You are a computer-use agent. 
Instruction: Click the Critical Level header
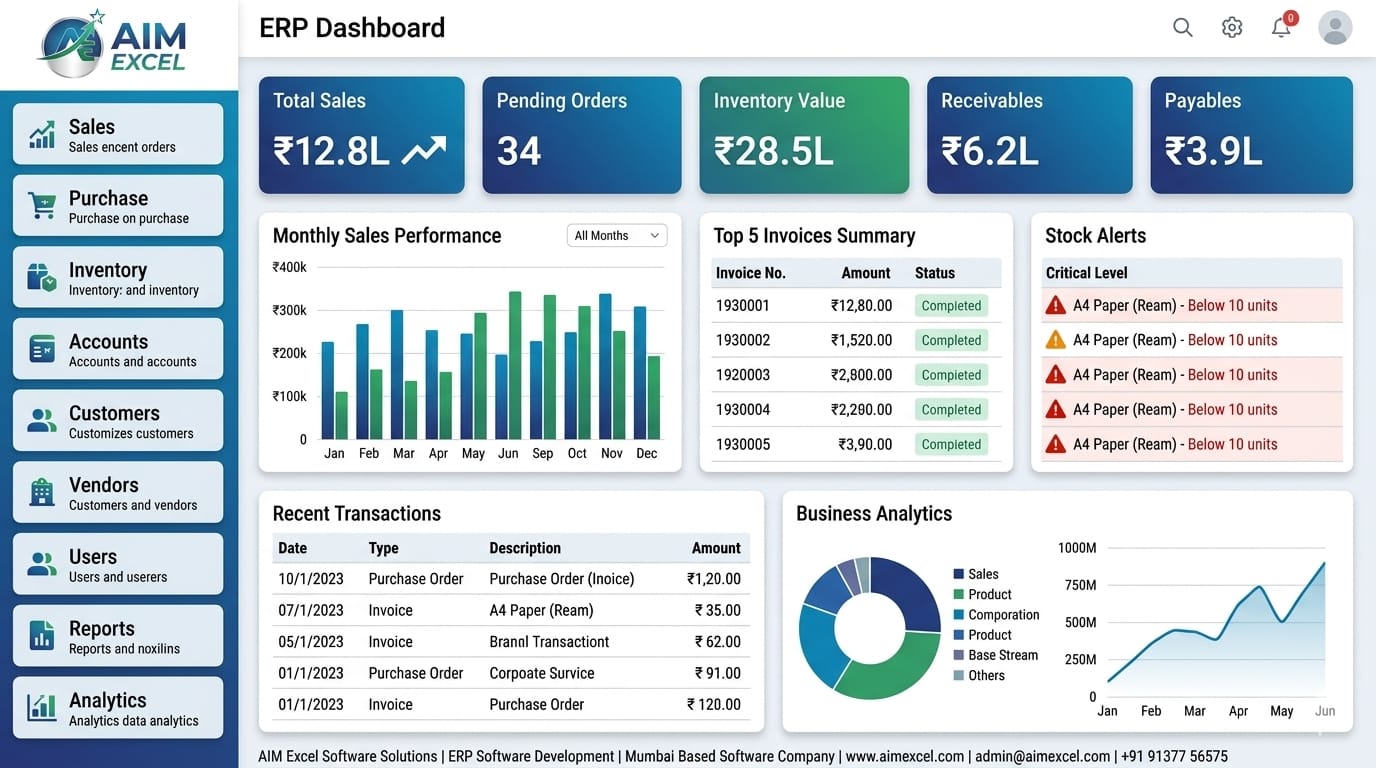click(x=1087, y=273)
